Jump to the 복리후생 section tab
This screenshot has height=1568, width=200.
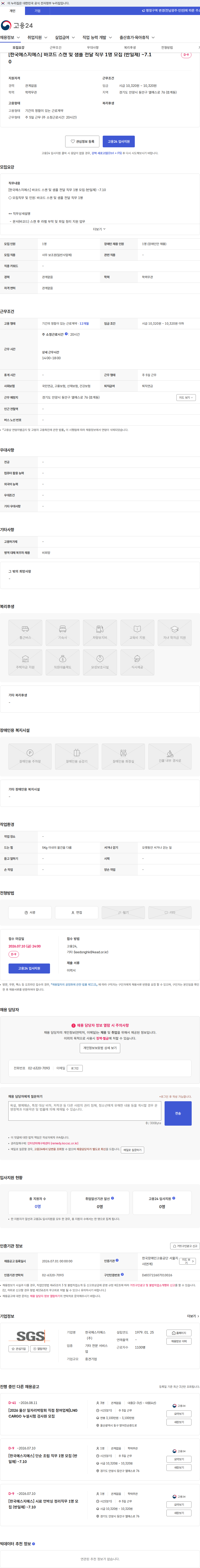pos(130,48)
